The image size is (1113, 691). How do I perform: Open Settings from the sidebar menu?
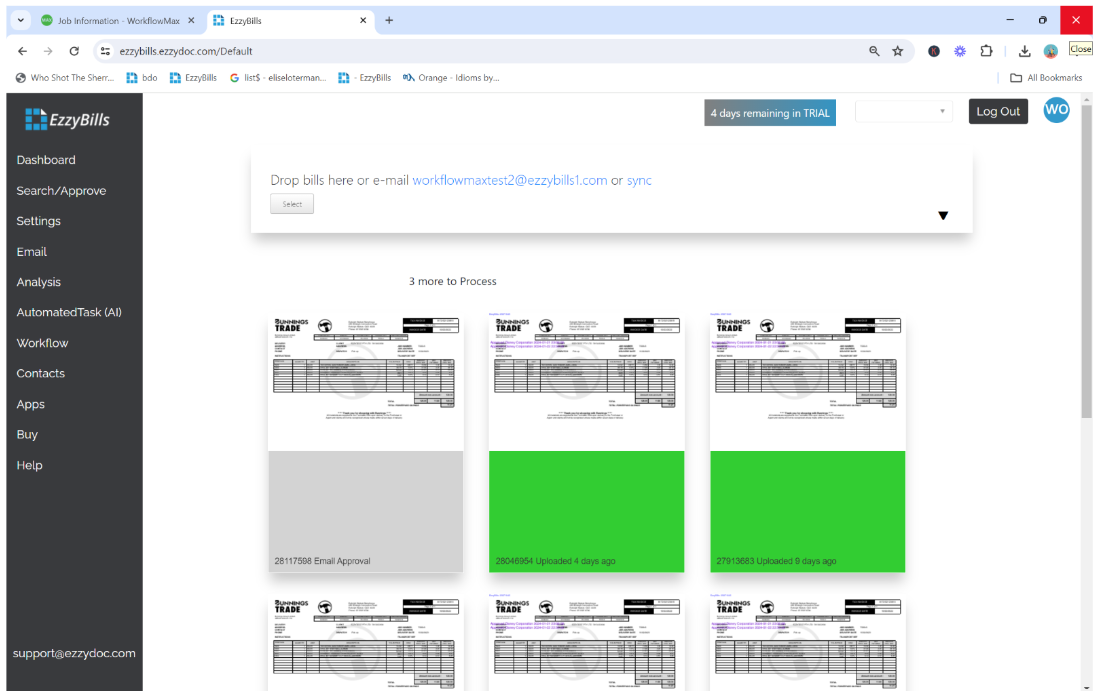tap(39, 220)
